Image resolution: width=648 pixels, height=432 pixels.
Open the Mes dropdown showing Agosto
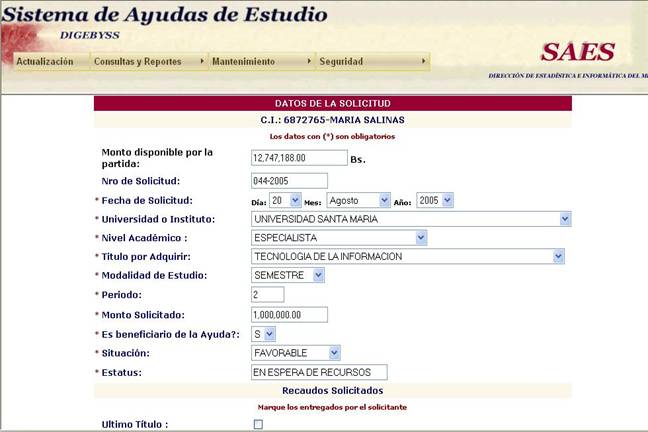point(358,200)
